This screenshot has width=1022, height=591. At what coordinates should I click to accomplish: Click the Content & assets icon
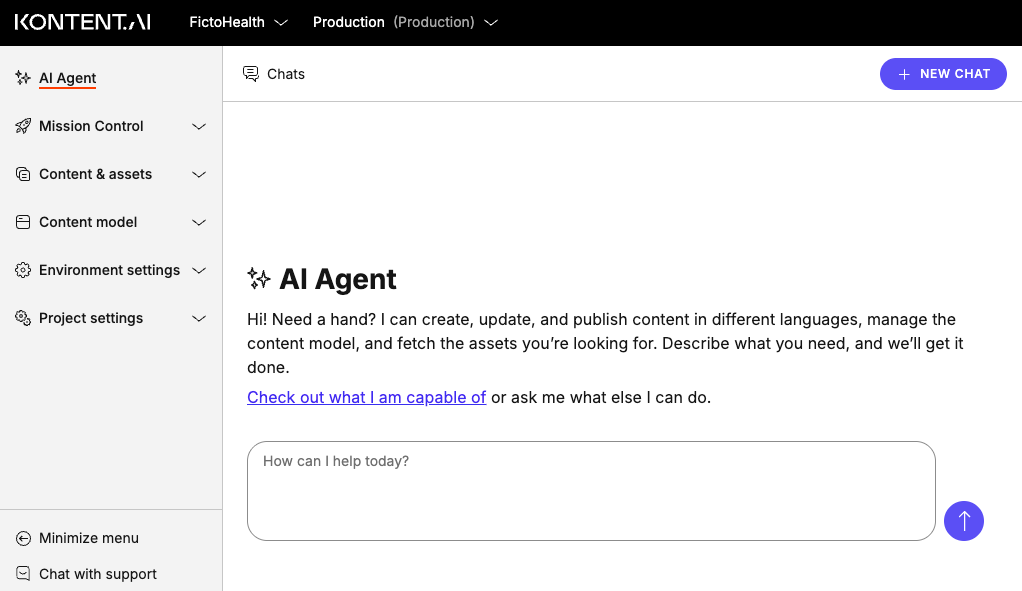tap(22, 174)
